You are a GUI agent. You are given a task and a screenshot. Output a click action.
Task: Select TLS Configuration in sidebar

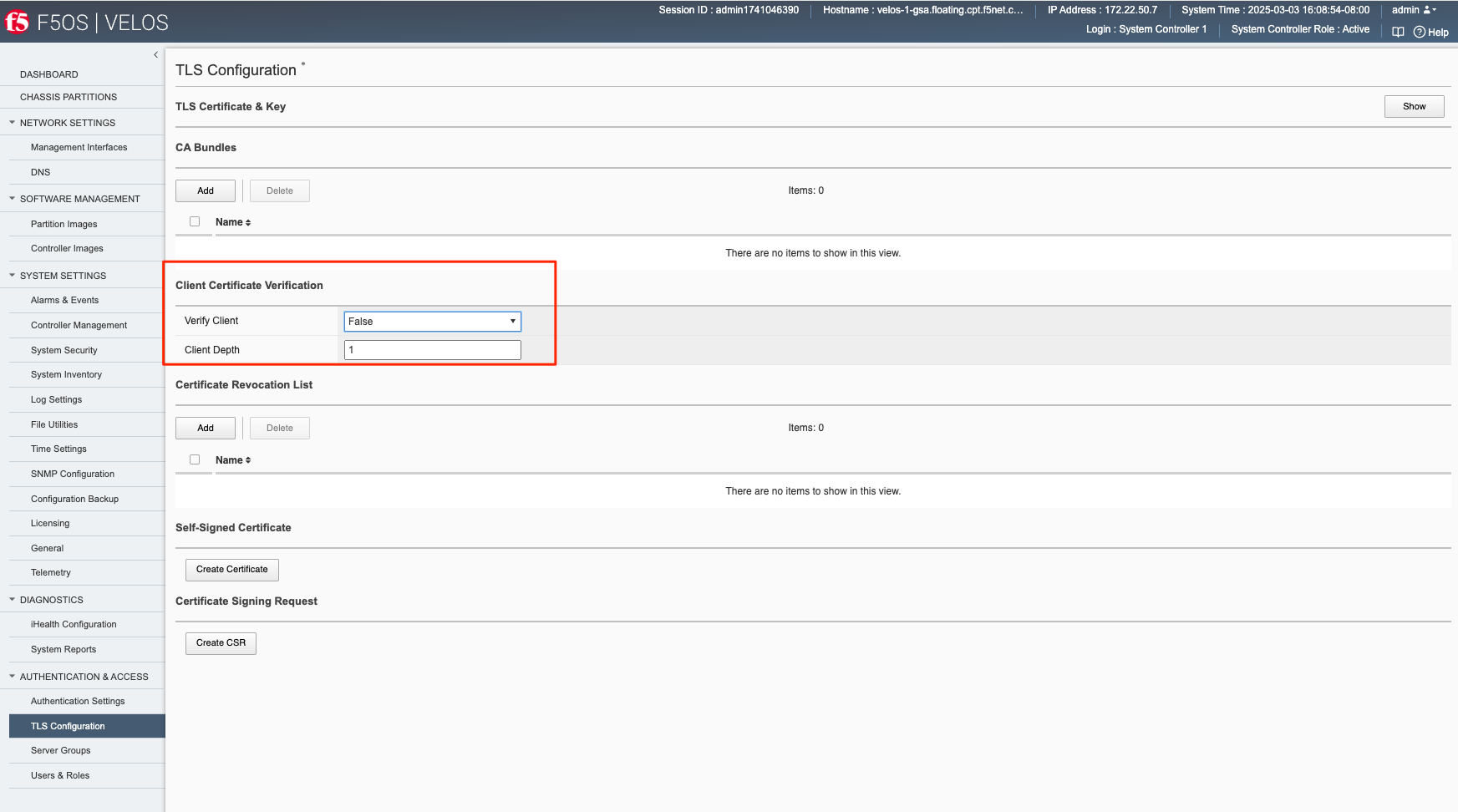point(87,726)
